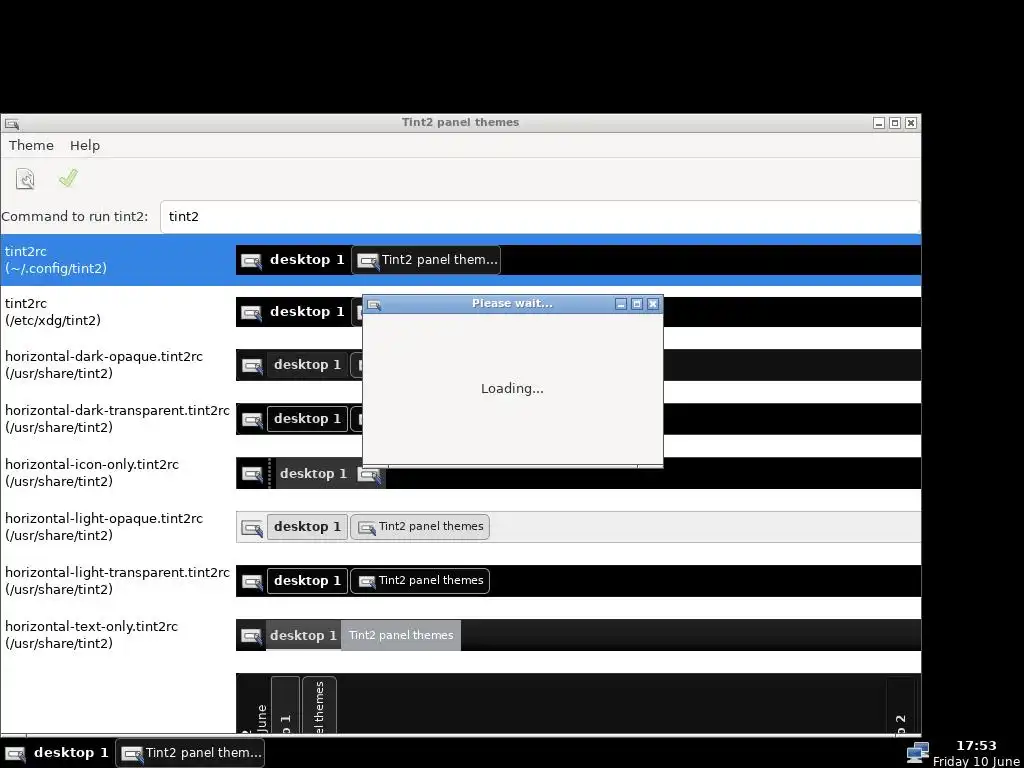The height and width of the screenshot is (768, 1024).
Task: Click preview of ~/.config/tint2 theme panel
Action: 578,260
